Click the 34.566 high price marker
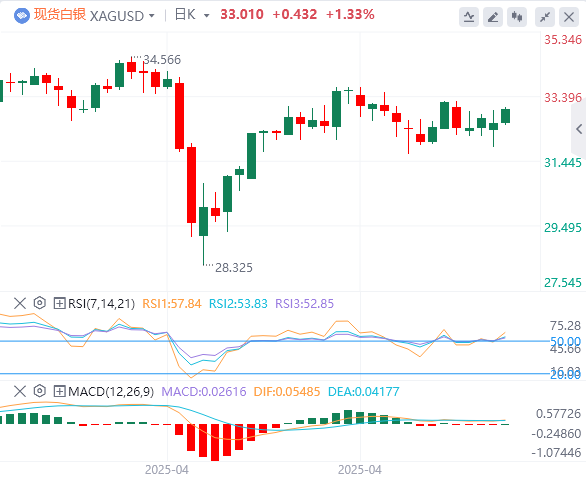This screenshot has height=483, width=586. 162,59
